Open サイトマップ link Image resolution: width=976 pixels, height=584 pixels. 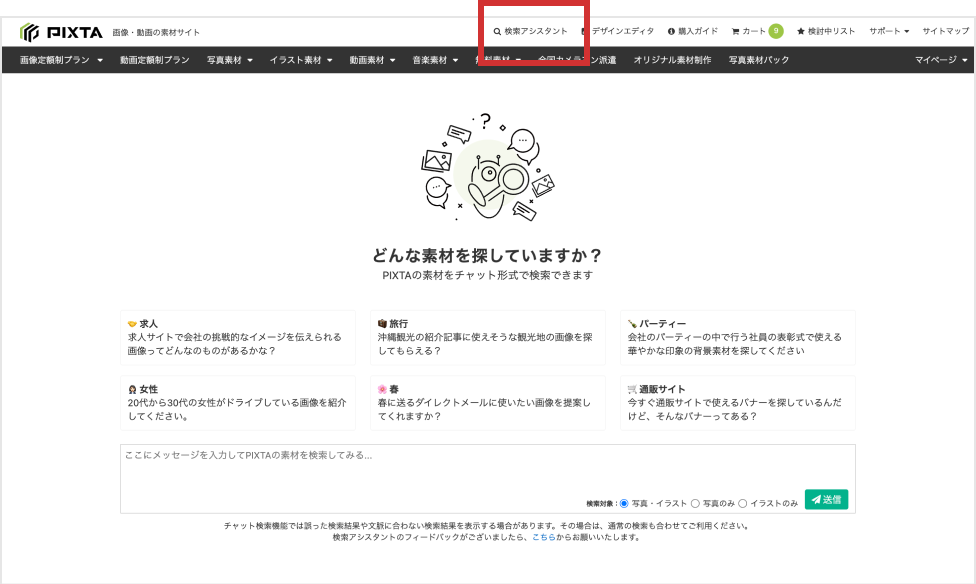tap(946, 31)
